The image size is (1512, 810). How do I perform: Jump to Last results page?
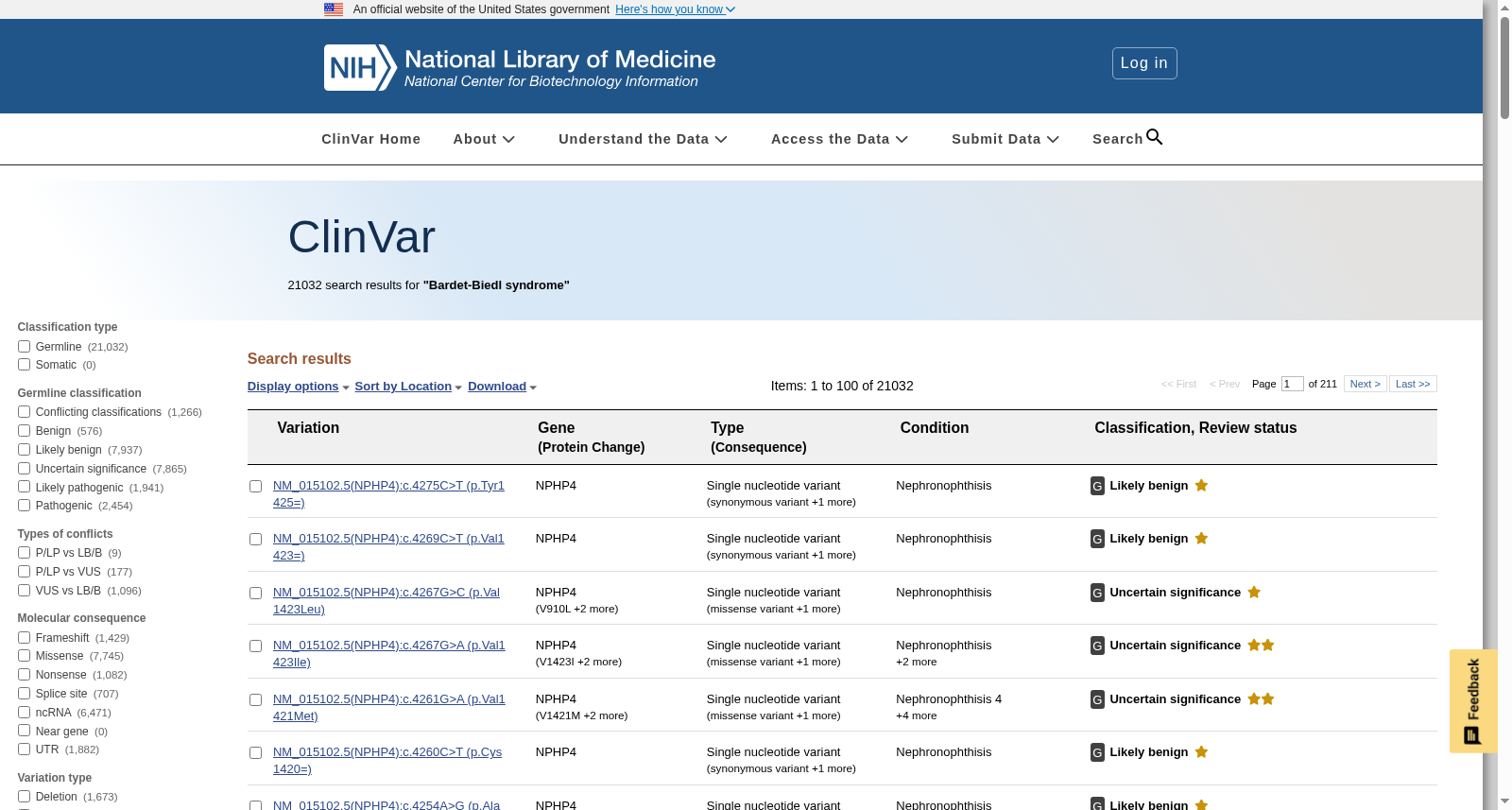click(1413, 384)
